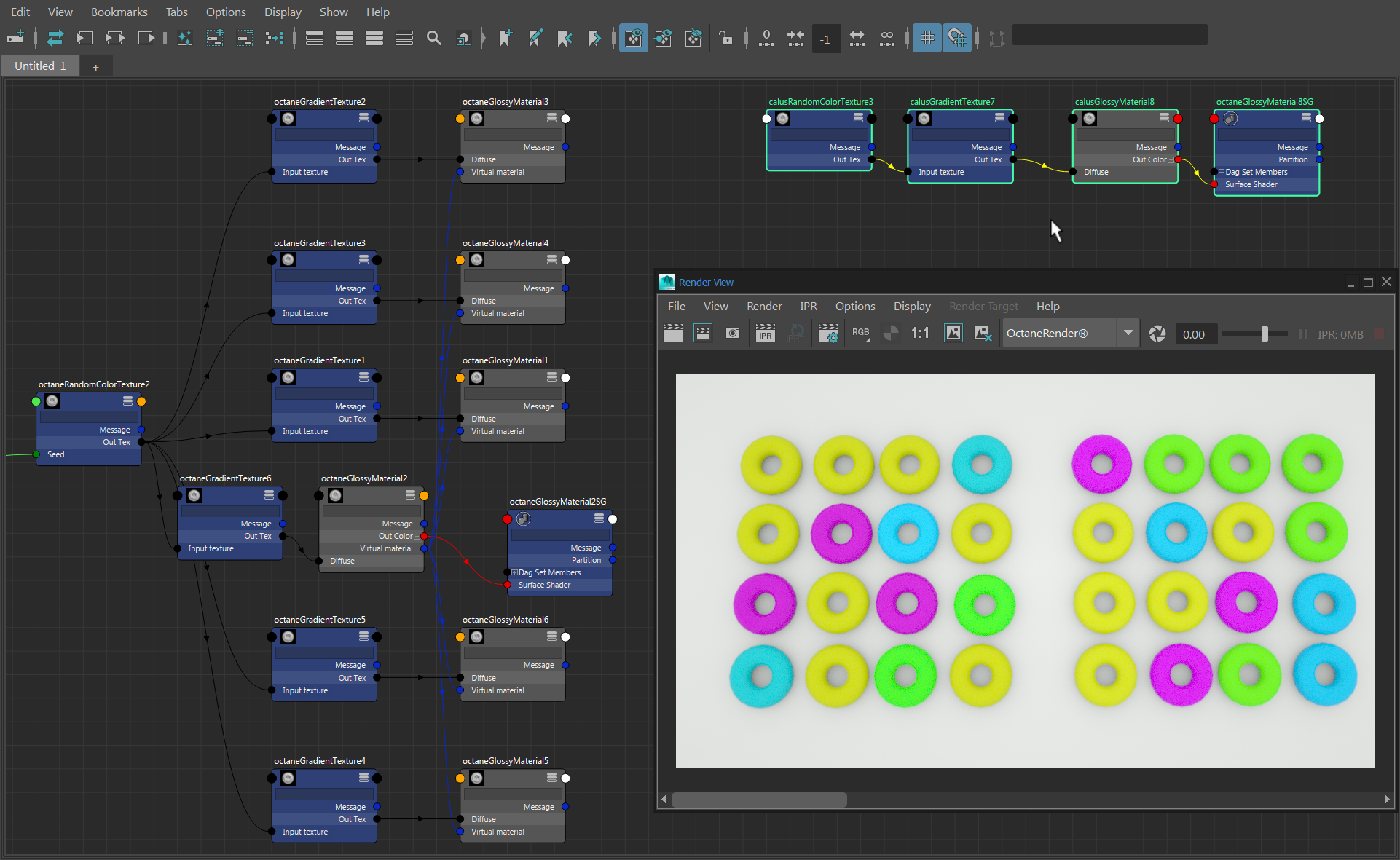Open the IPR menu in Render View
The width and height of the screenshot is (1400, 860).
[808, 307]
